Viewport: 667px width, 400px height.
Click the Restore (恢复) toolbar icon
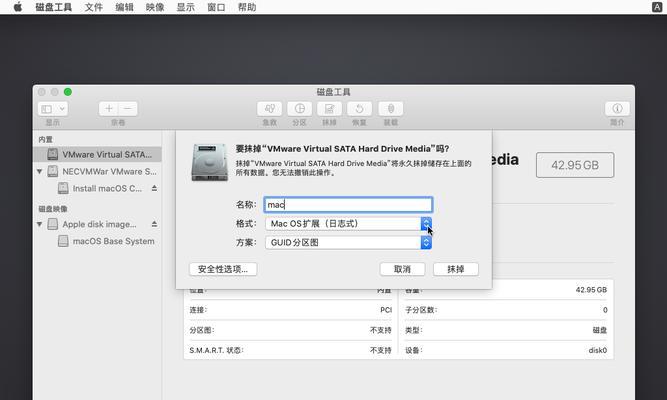pyautogui.click(x=359, y=109)
